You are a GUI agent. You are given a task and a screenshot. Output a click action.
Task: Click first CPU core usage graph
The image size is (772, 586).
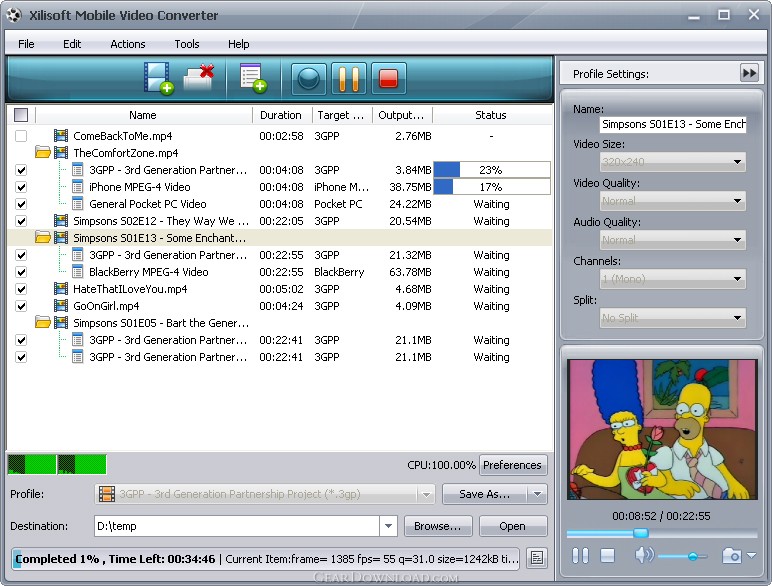[32, 464]
